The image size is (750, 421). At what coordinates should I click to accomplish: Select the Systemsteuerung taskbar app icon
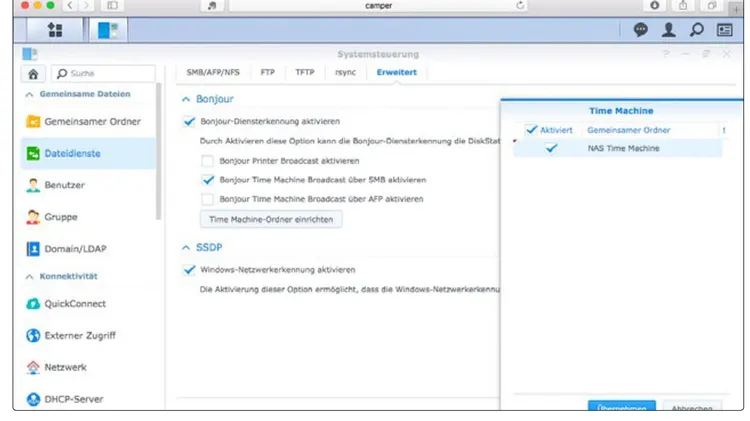click(x=108, y=30)
